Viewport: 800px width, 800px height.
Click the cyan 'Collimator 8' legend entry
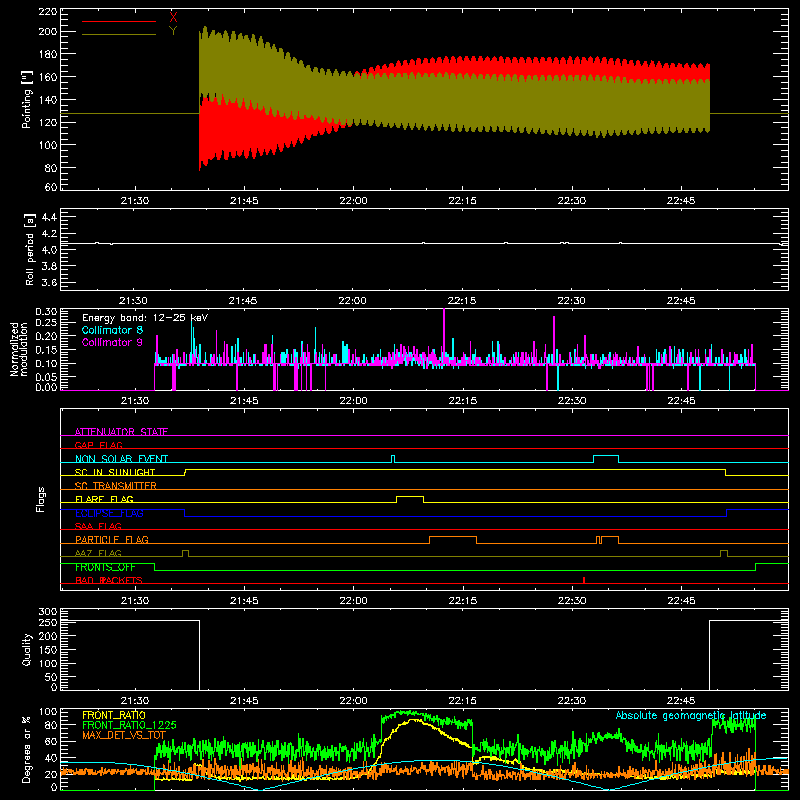click(112, 330)
